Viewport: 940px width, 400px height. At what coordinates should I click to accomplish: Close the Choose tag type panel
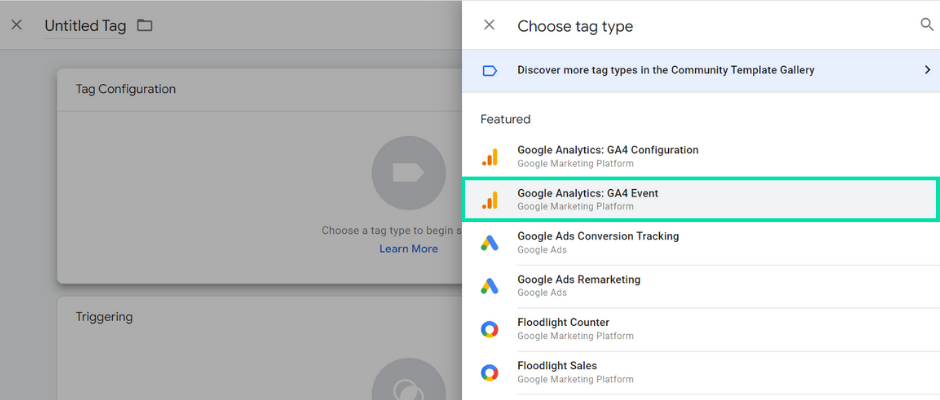[x=489, y=25]
